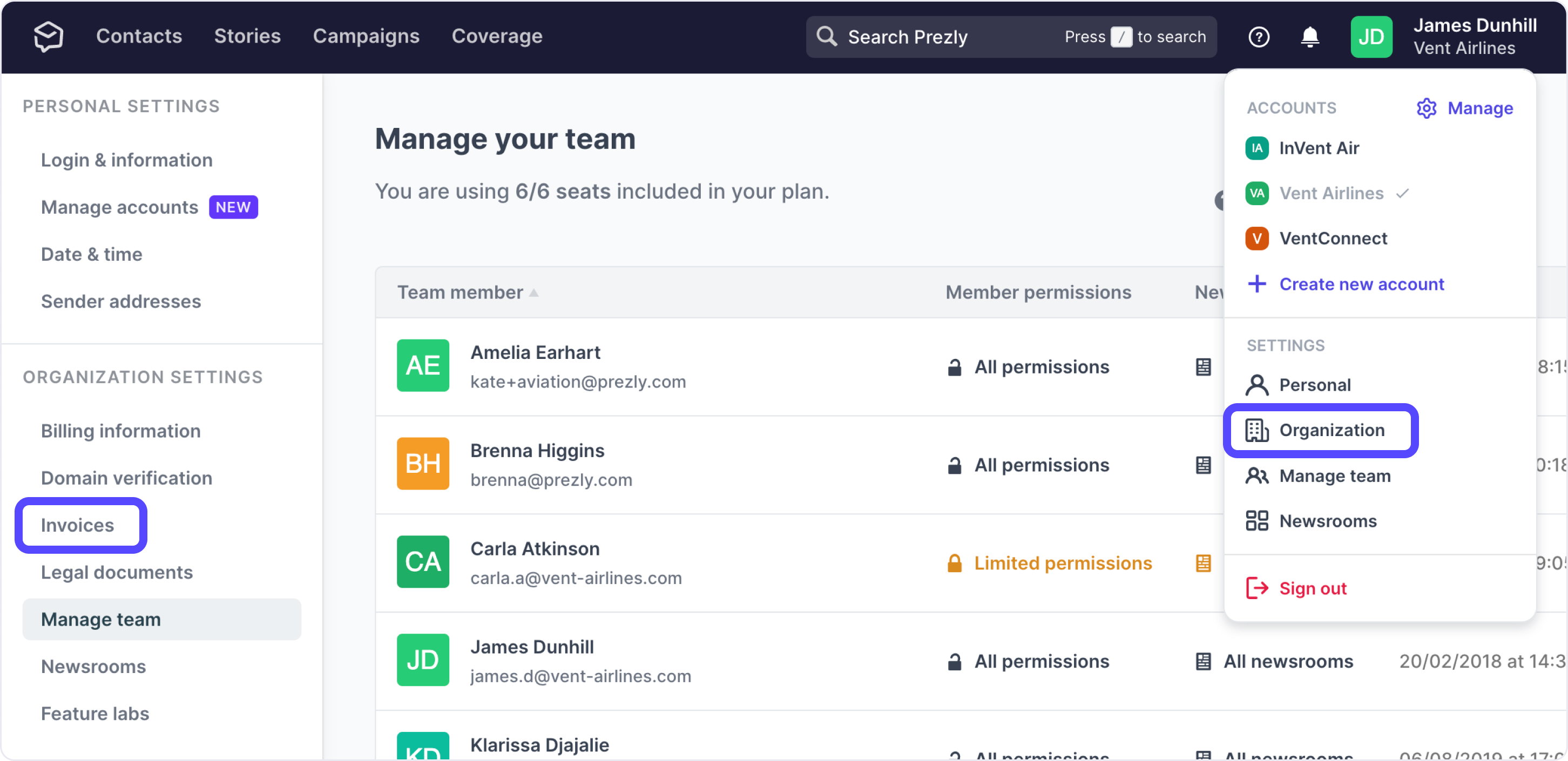Viewport: 1568px width, 761px height.
Task: Click orange lock icon for Carla Atkinson
Action: tap(955, 564)
